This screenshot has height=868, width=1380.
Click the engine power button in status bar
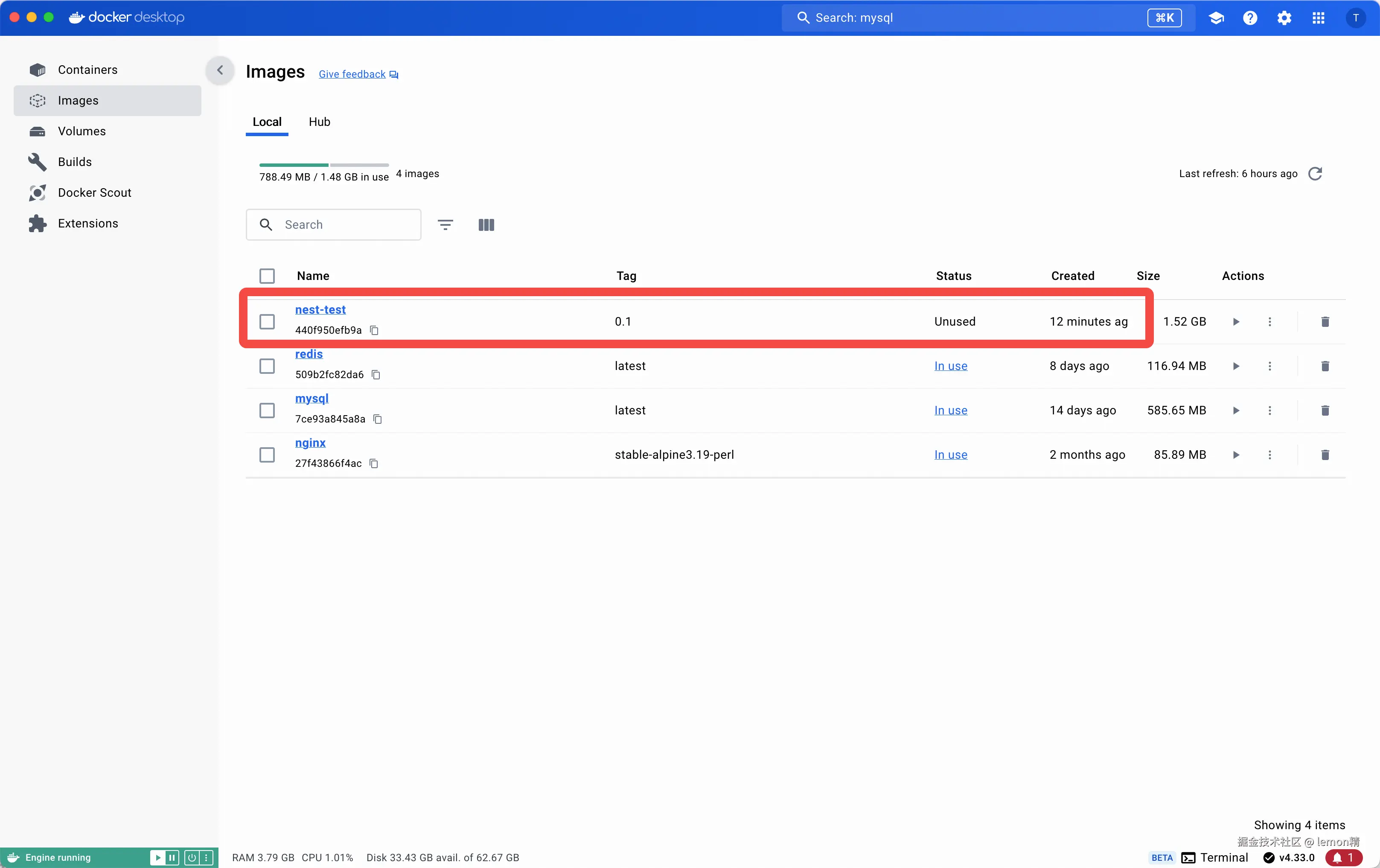tap(192, 858)
